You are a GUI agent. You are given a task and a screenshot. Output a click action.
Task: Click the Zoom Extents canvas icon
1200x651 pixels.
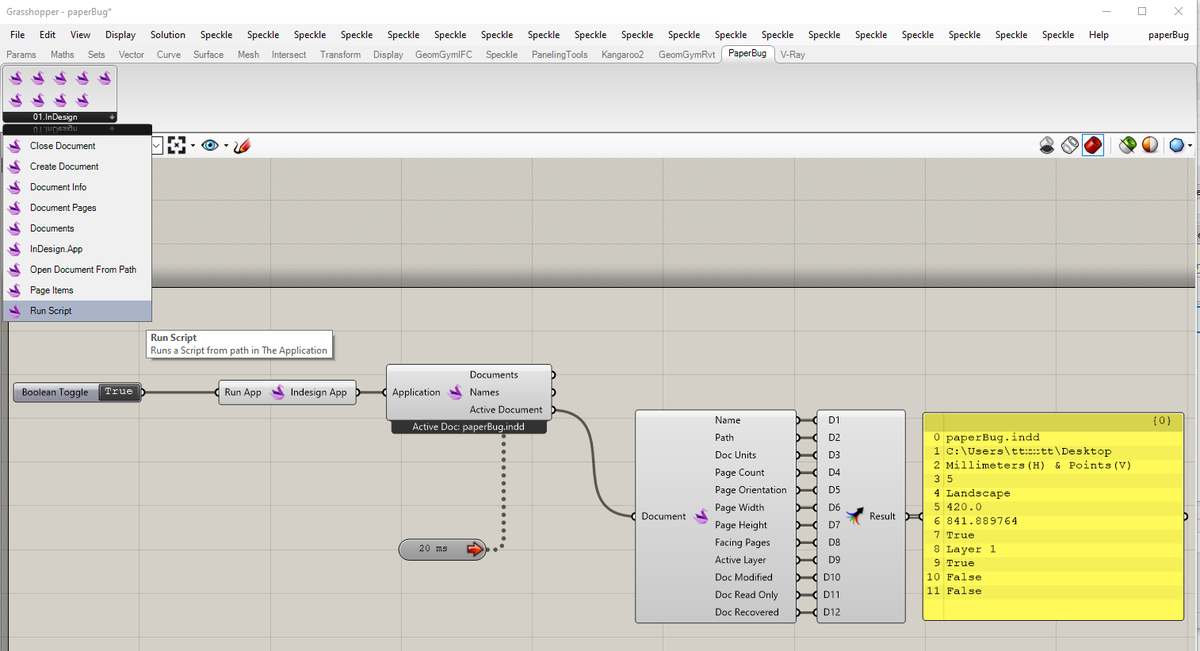(176, 145)
